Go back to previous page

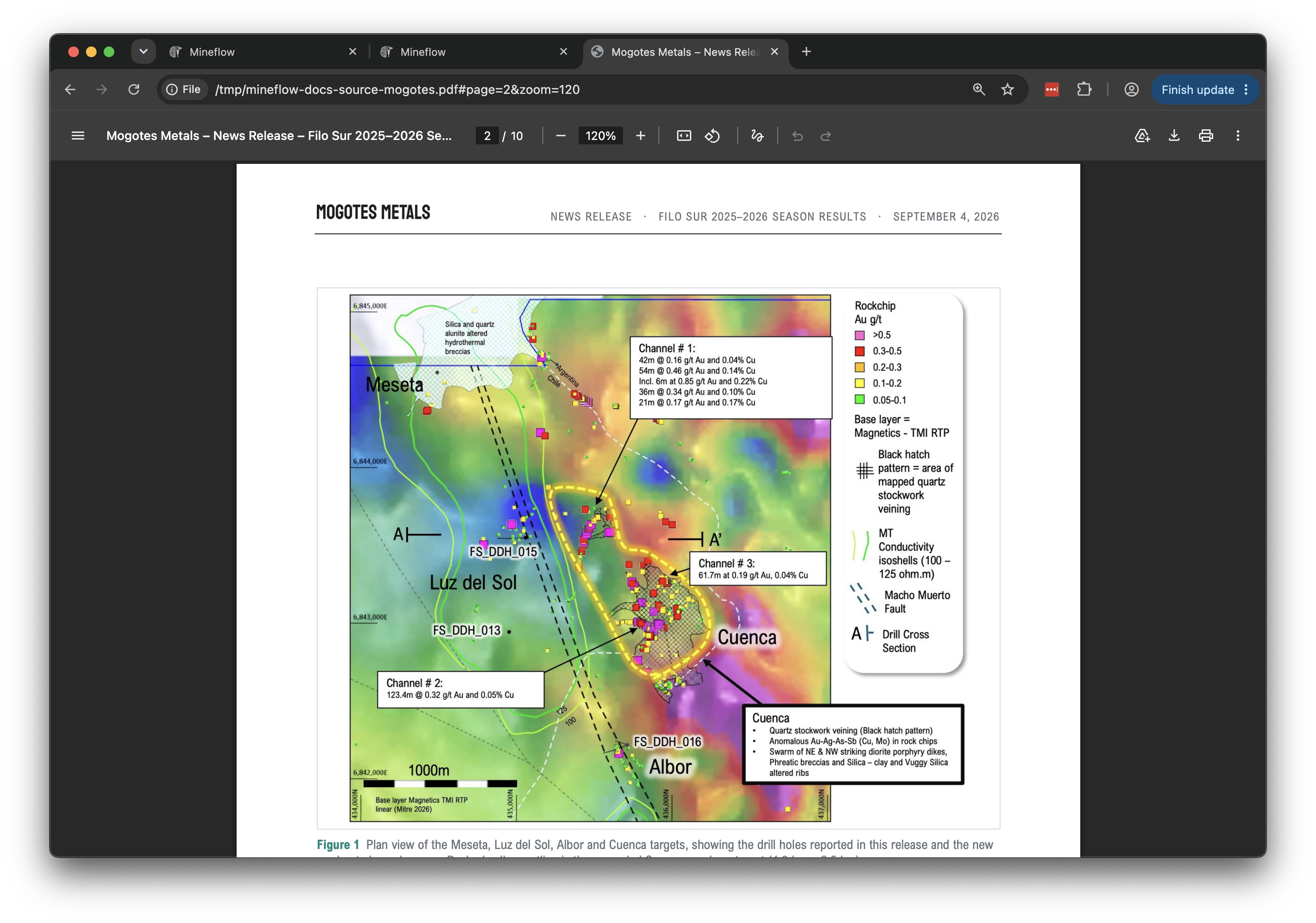[70, 89]
